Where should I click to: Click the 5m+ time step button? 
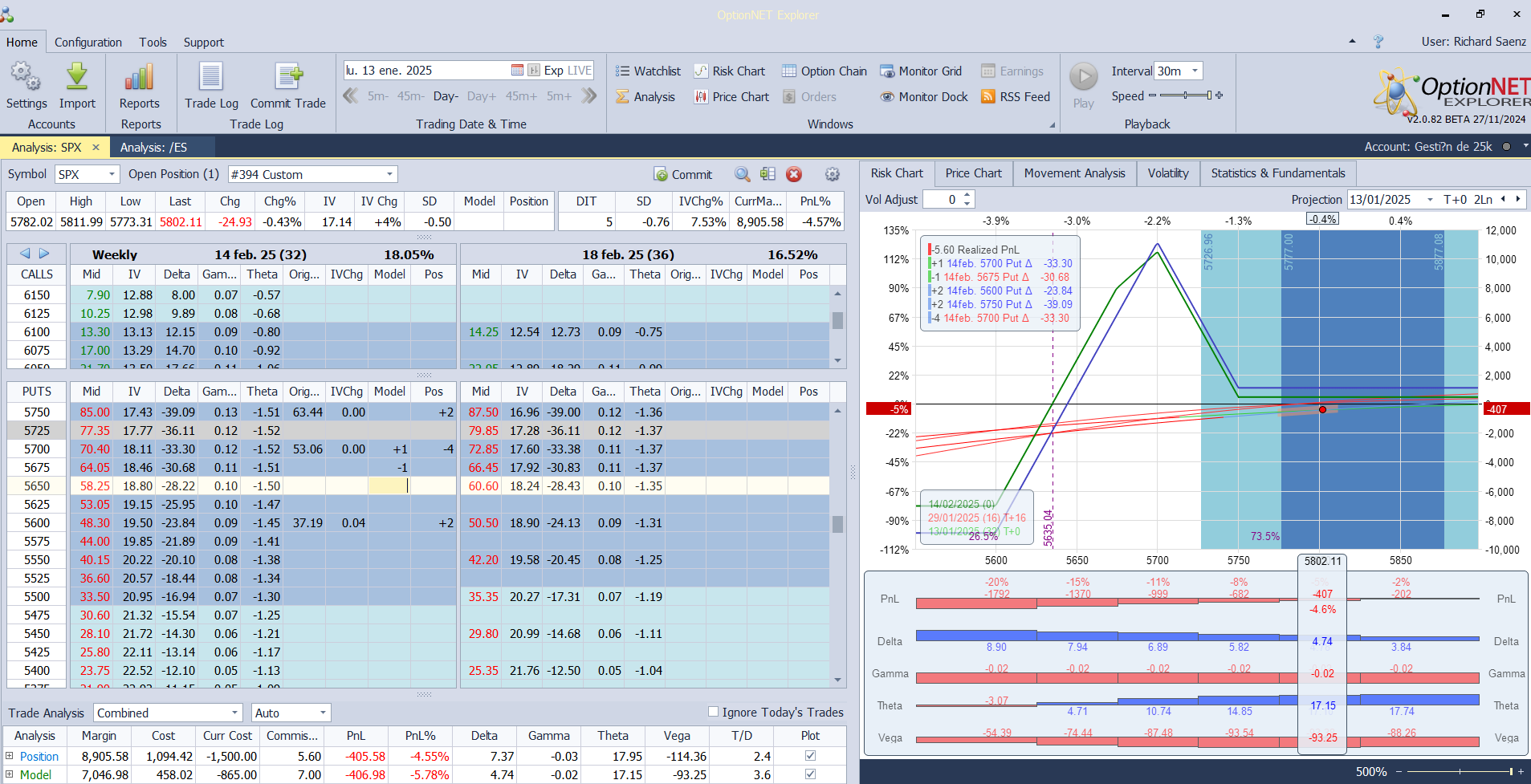tap(559, 96)
